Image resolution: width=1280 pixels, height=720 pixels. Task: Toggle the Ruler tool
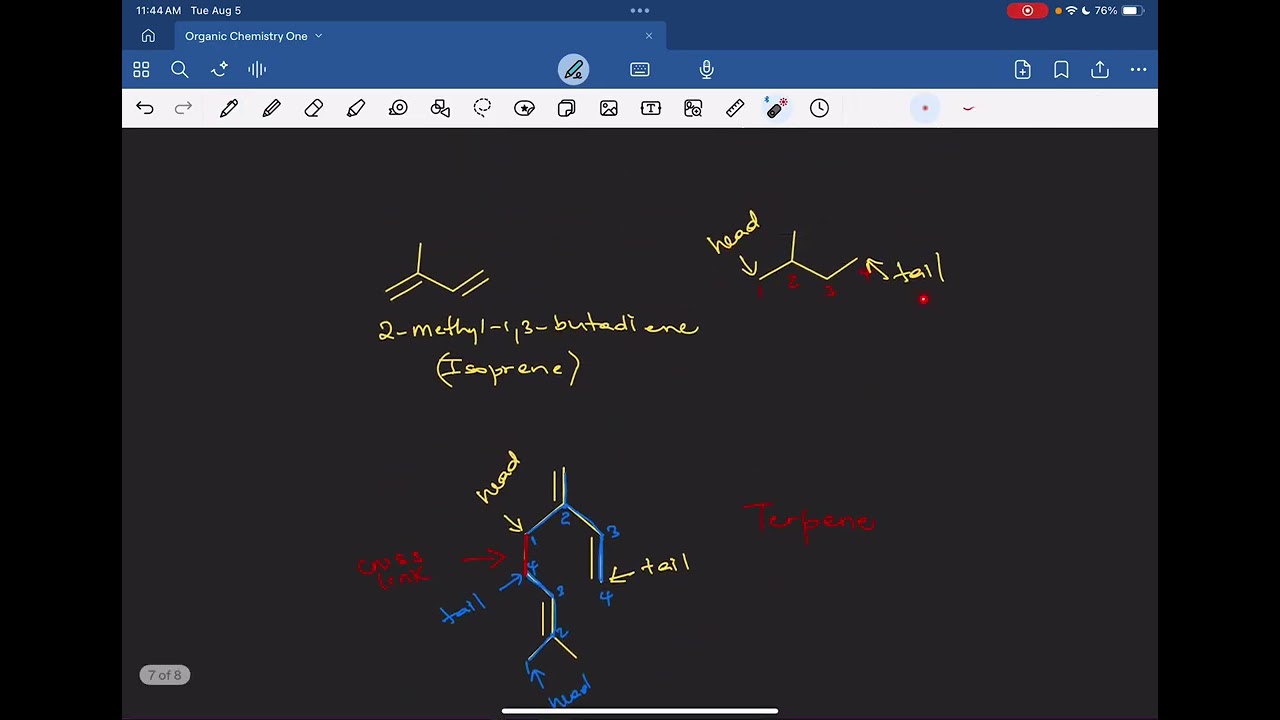point(735,108)
